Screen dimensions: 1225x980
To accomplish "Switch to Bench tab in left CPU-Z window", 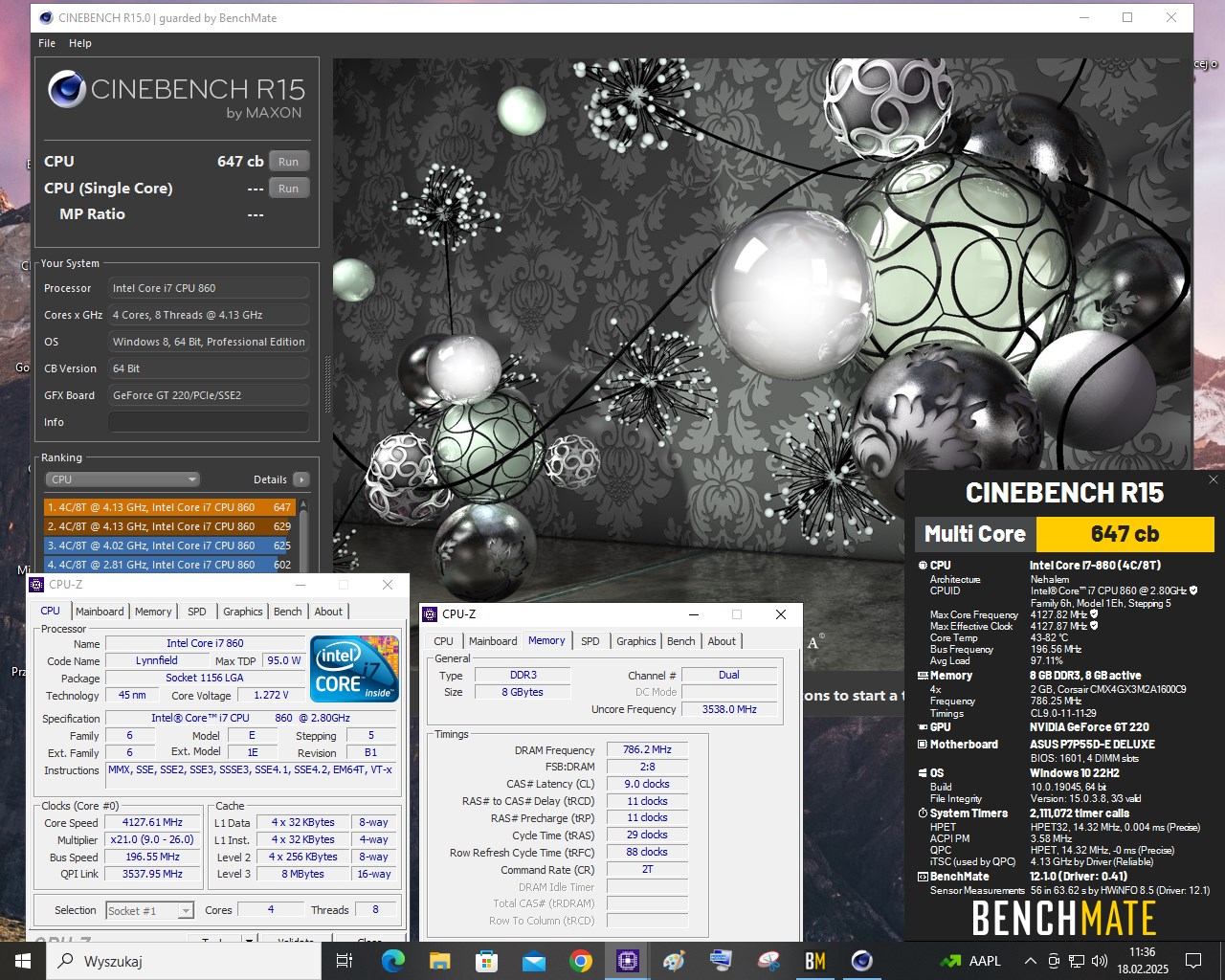I will (288, 612).
